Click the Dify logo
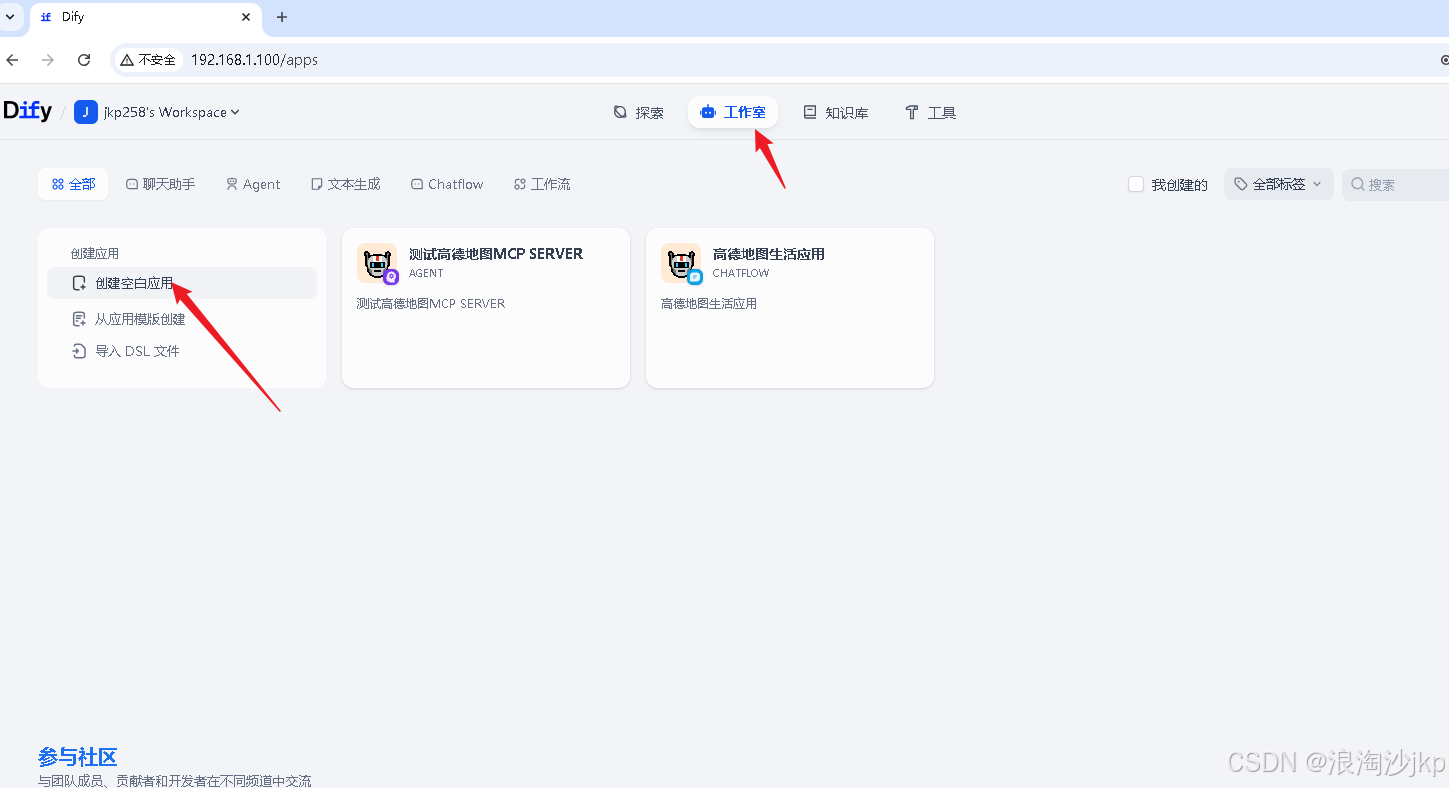 (28, 111)
